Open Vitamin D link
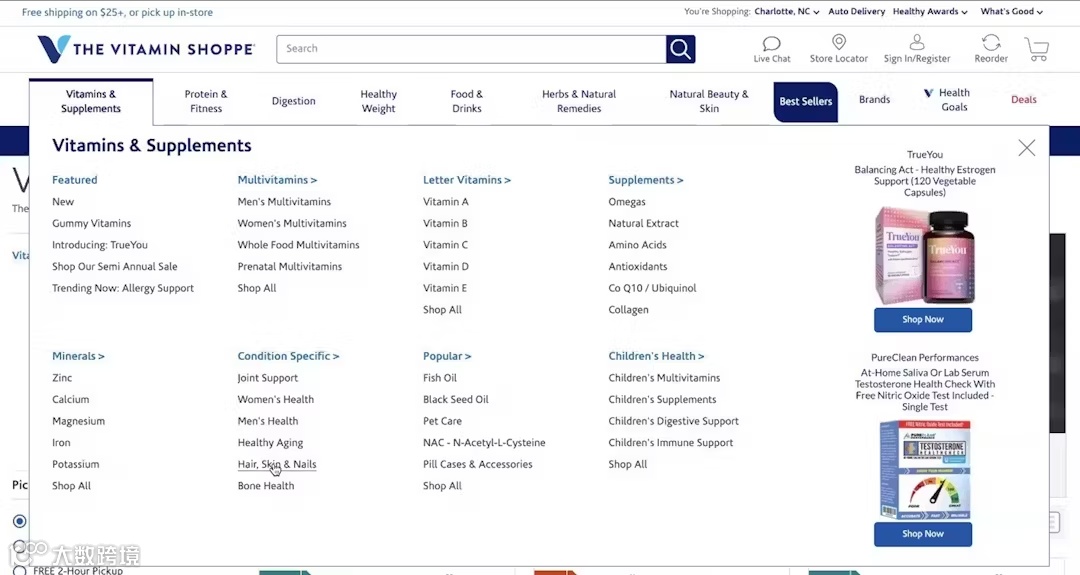Screen dimensions: 1080x575 coord(446,266)
